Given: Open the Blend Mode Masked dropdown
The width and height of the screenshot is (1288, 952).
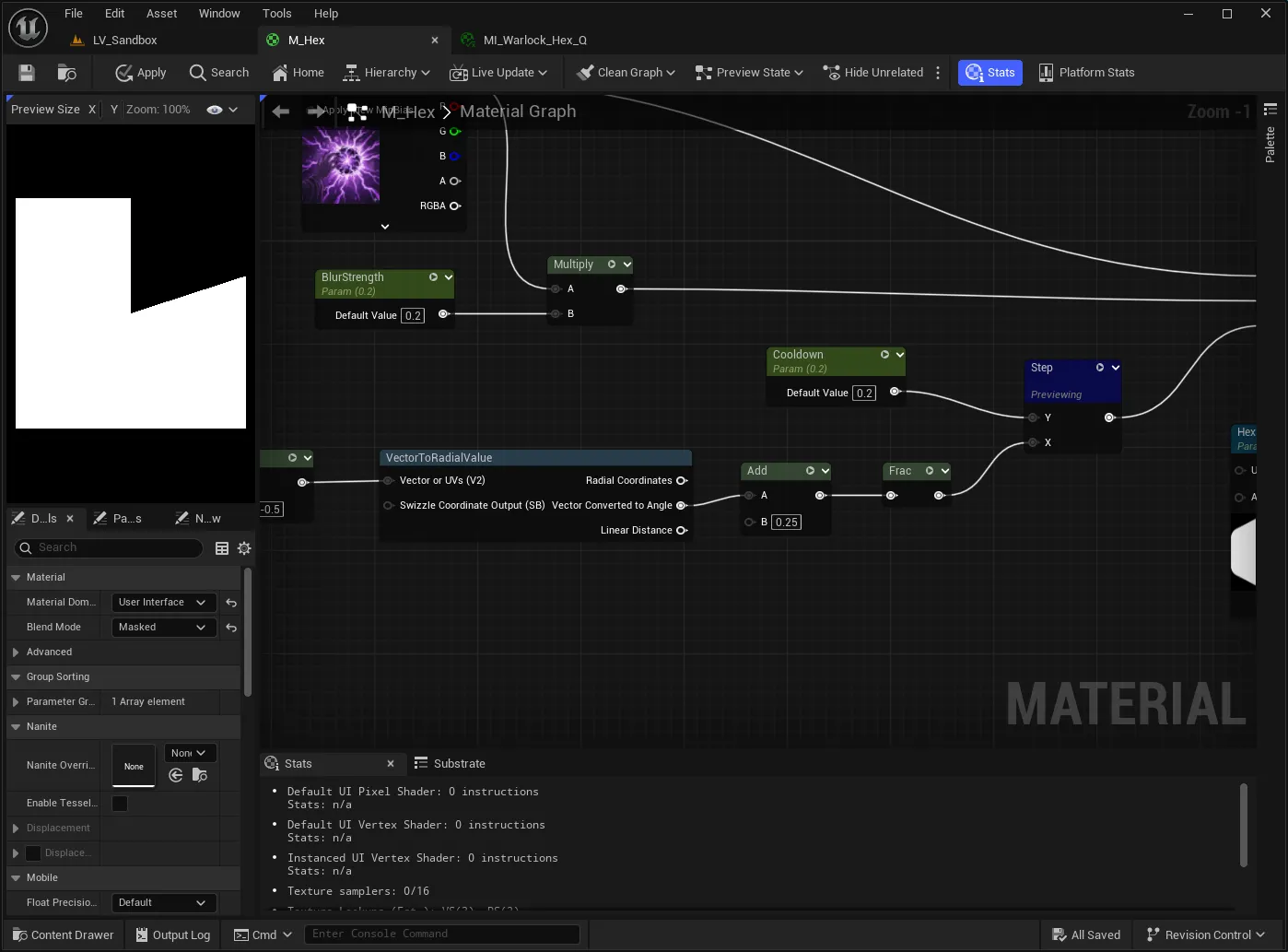Looking at the screenshot, I should 163,628.
